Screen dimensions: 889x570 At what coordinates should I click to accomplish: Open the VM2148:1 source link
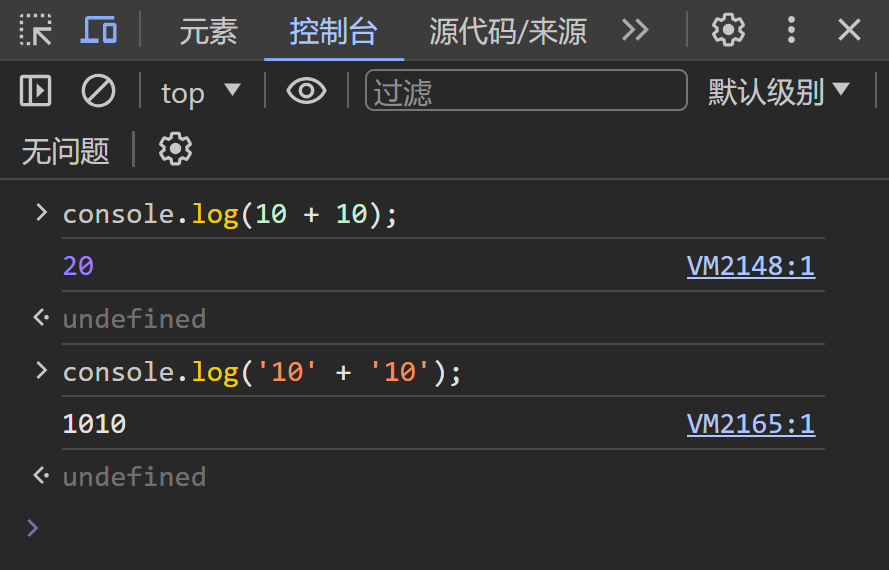(x=750, y=266)
